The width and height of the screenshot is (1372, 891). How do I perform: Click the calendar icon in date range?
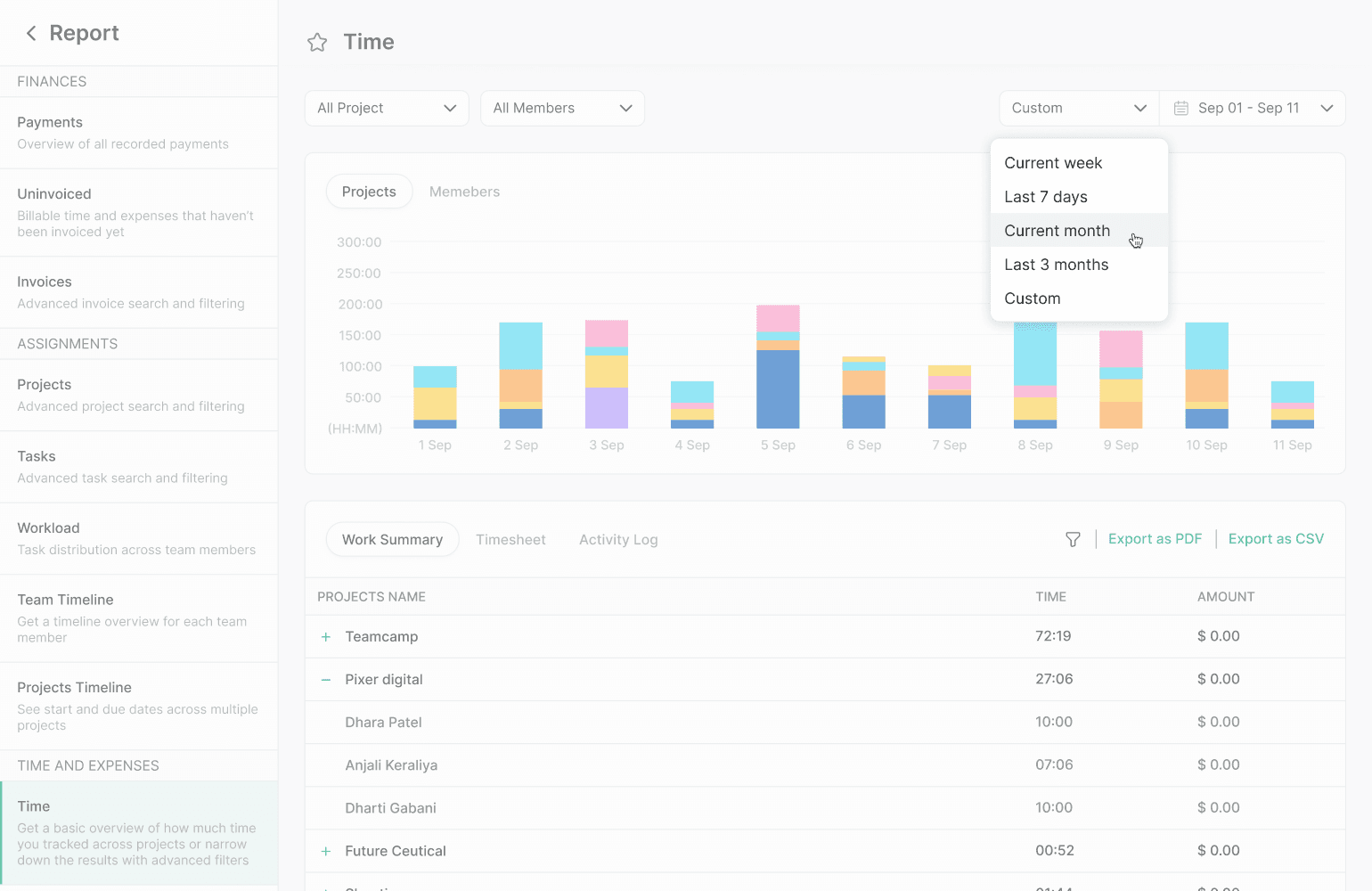(x=1180, y=109)
